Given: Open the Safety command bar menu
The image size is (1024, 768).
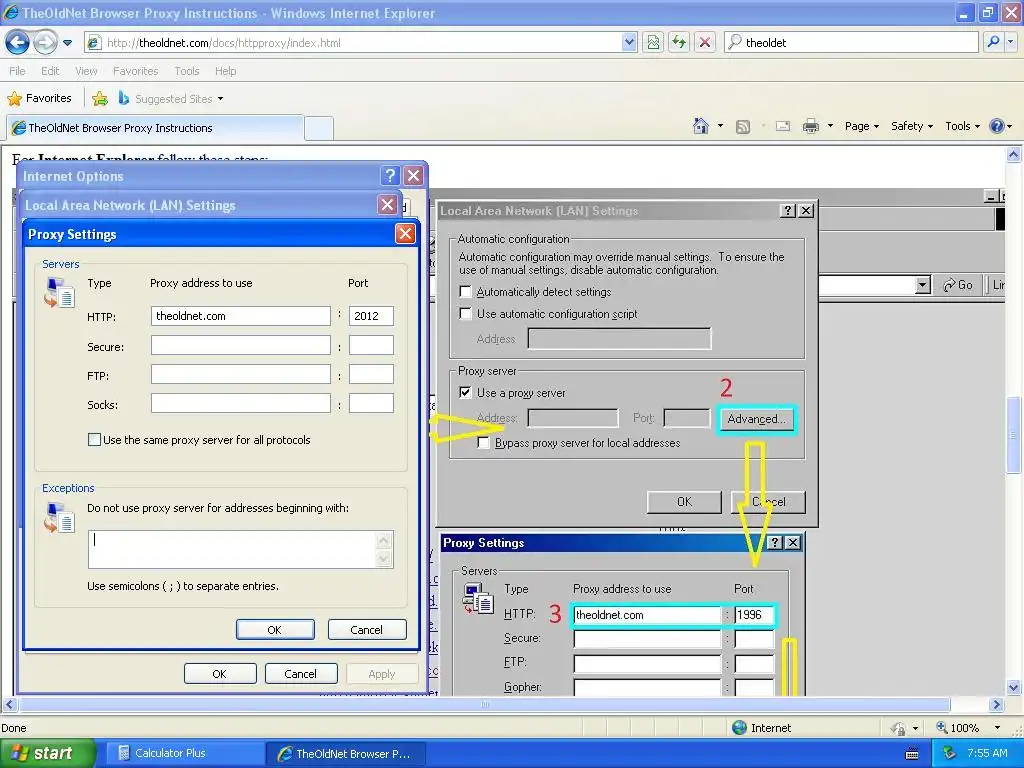Looking at the screenshot, I should click(x=912, y=126).
